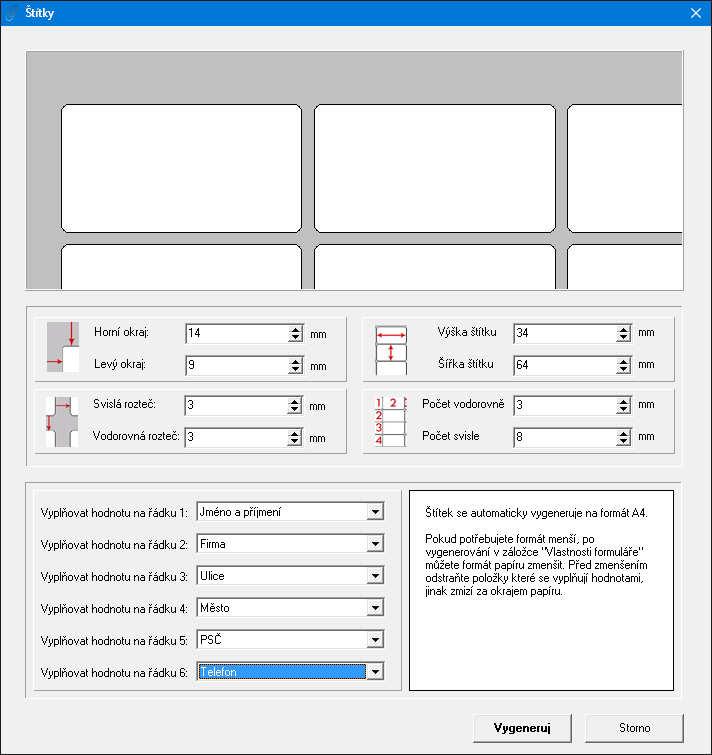This screenshot has width=712, height=755.
Task: Click the 'Horní okraj:' label
Action: pyautogui.click(x=122, y=332)
